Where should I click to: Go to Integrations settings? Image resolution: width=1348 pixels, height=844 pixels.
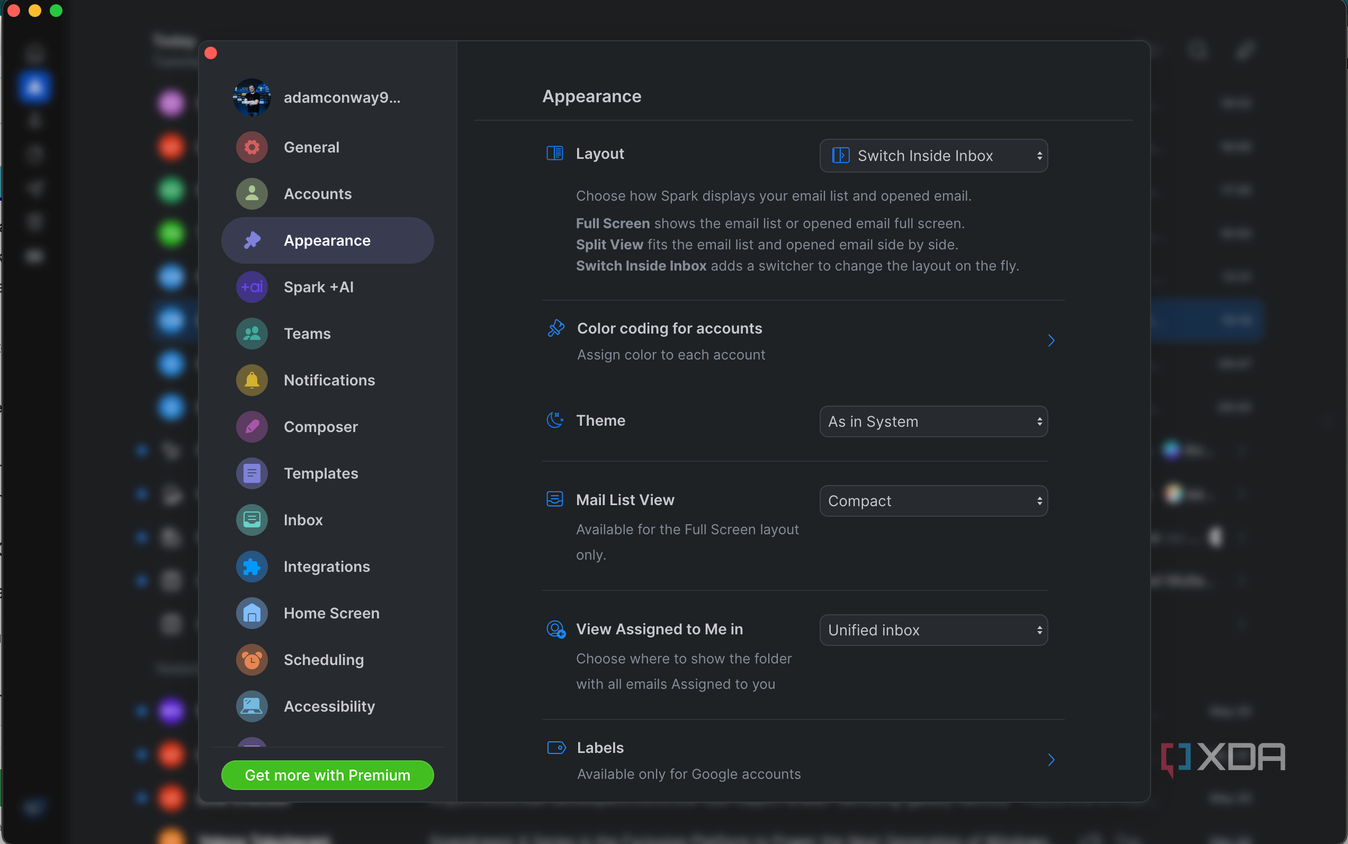point(328,567)
